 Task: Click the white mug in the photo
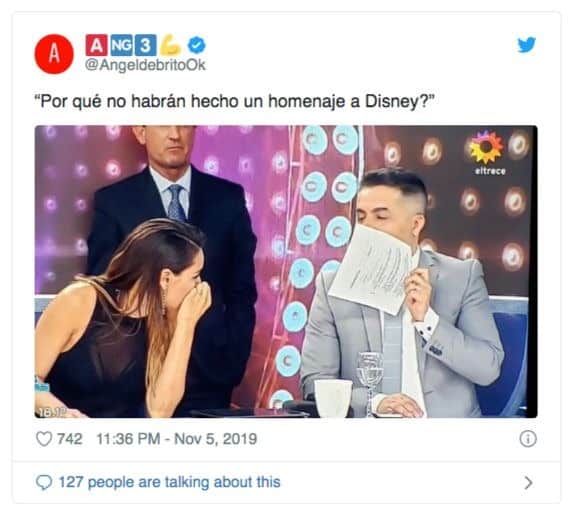pos(333,399)
